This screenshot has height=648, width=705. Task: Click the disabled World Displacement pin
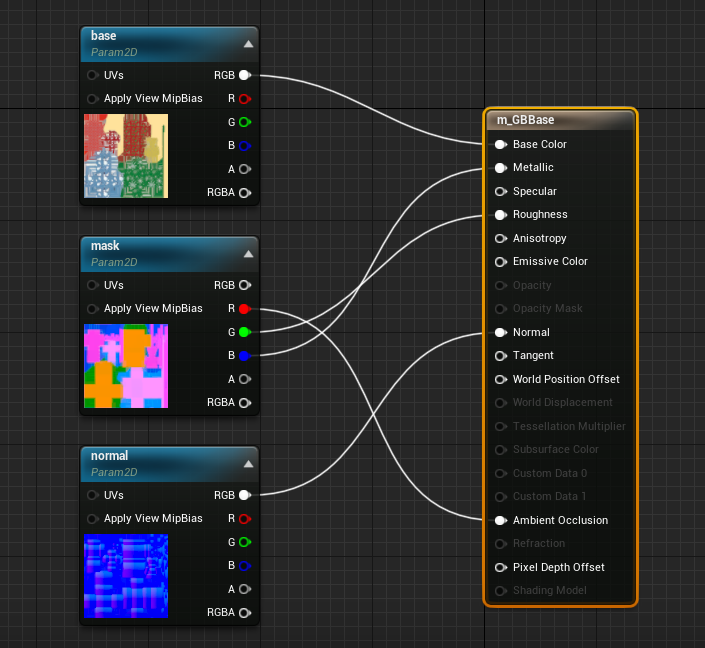click(501, 403)
